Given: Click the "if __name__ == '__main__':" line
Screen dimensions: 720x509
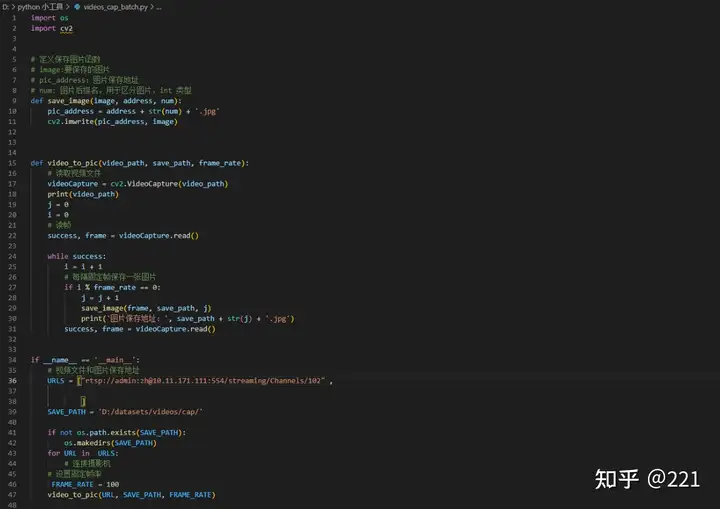Looking at the screenshot, I should (x=85, y=360).
